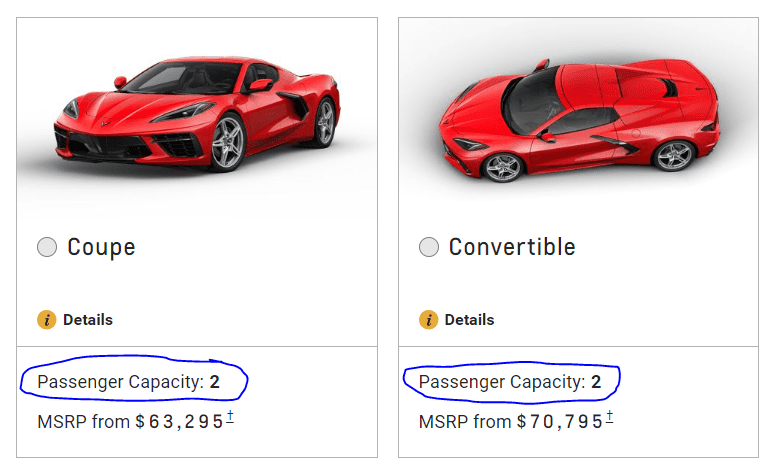Screen dimensions: 775x470
Task: Select the Convertible radio button
Action: pyautogui.click(x=429, y=247)
